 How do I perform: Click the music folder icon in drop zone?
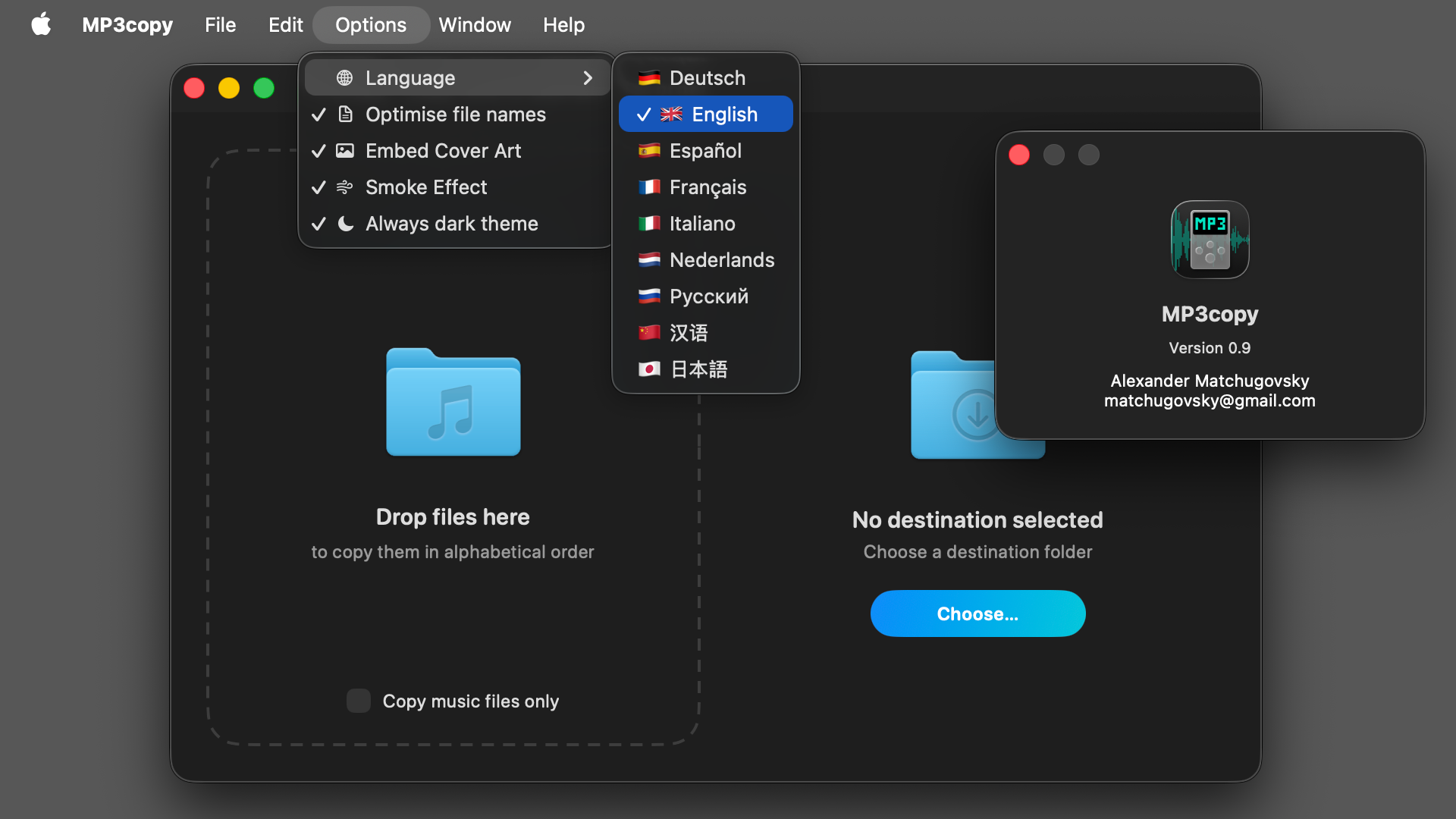coord(453,402)
